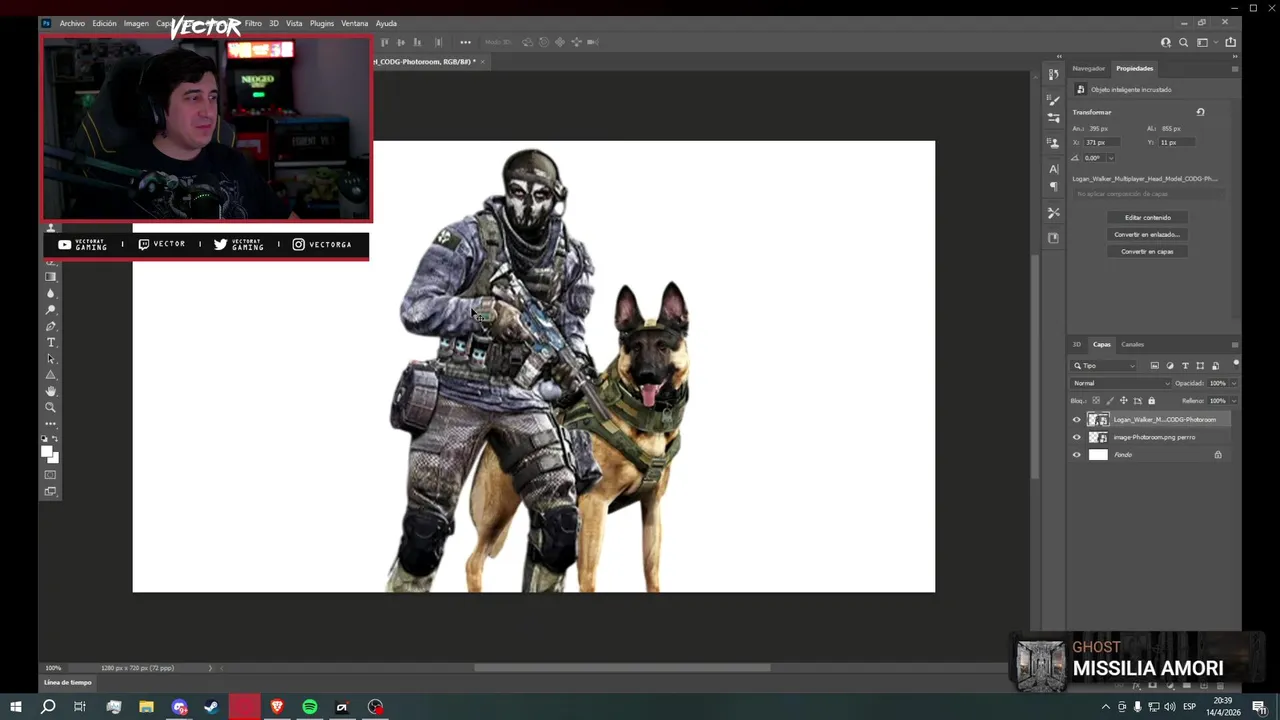Open the Imagen menu
Image resolution: width=1280 pixels, height=720 pixels.
136,23
